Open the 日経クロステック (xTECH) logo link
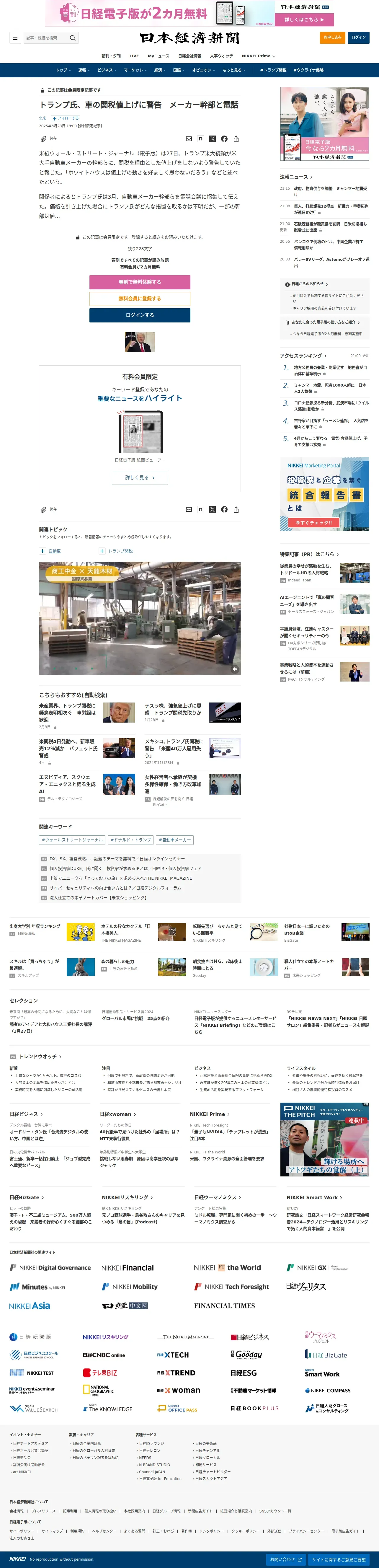The image size is (379, 1568). click(x=173, y=1355)
